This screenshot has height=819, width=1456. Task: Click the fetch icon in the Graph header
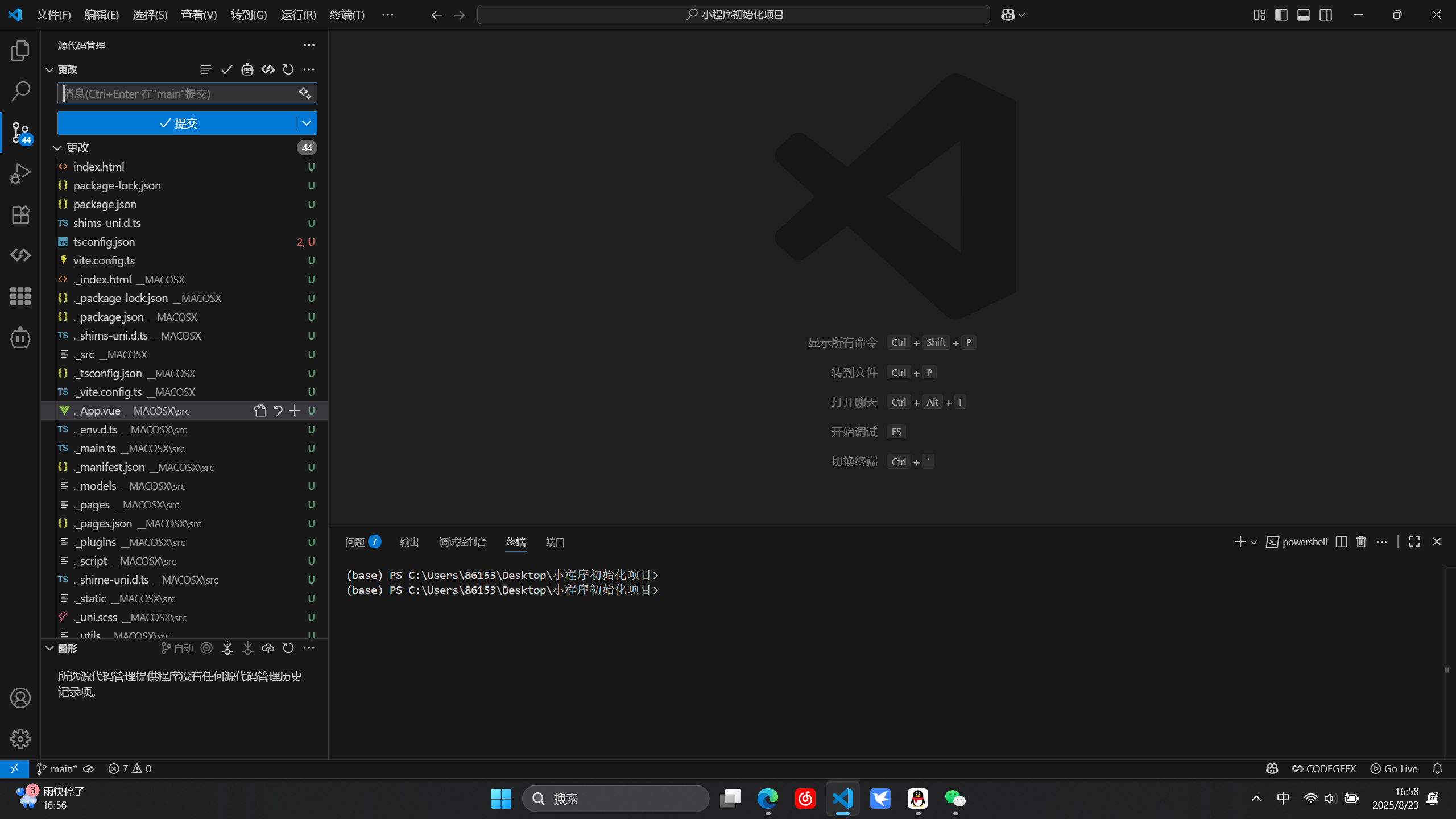227,648
